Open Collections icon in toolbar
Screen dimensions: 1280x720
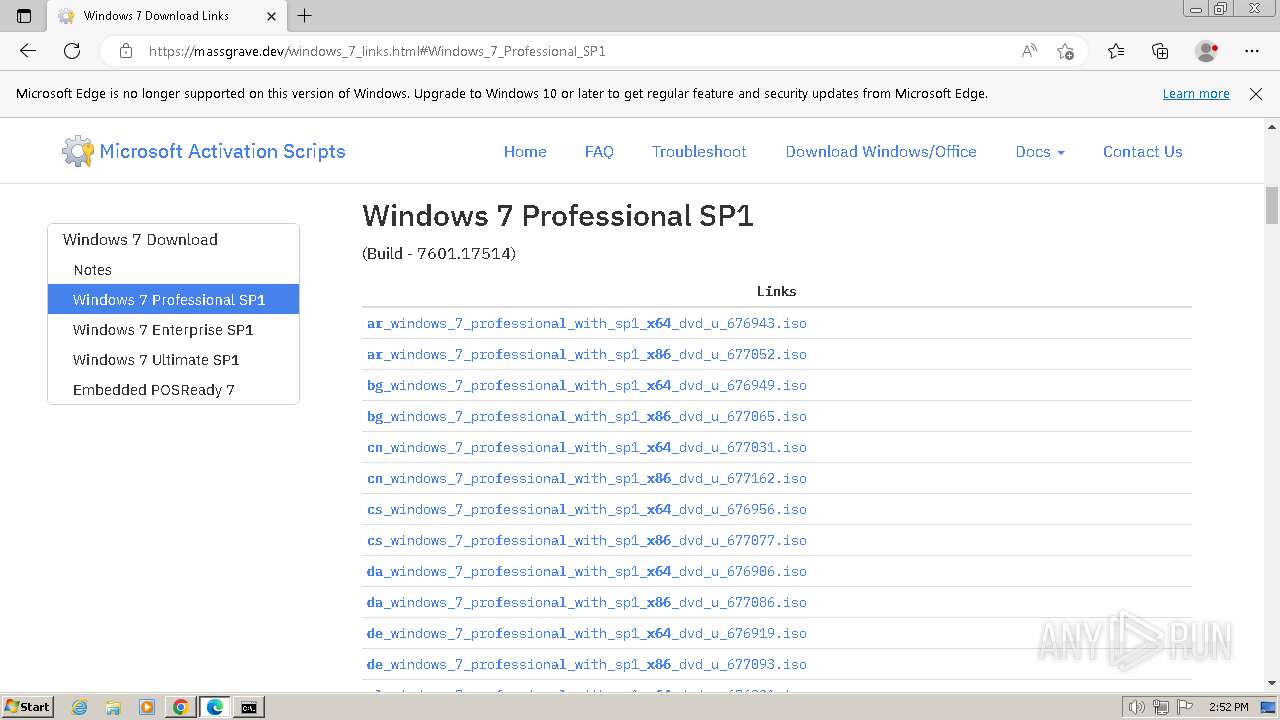(x=1160, y=51)
